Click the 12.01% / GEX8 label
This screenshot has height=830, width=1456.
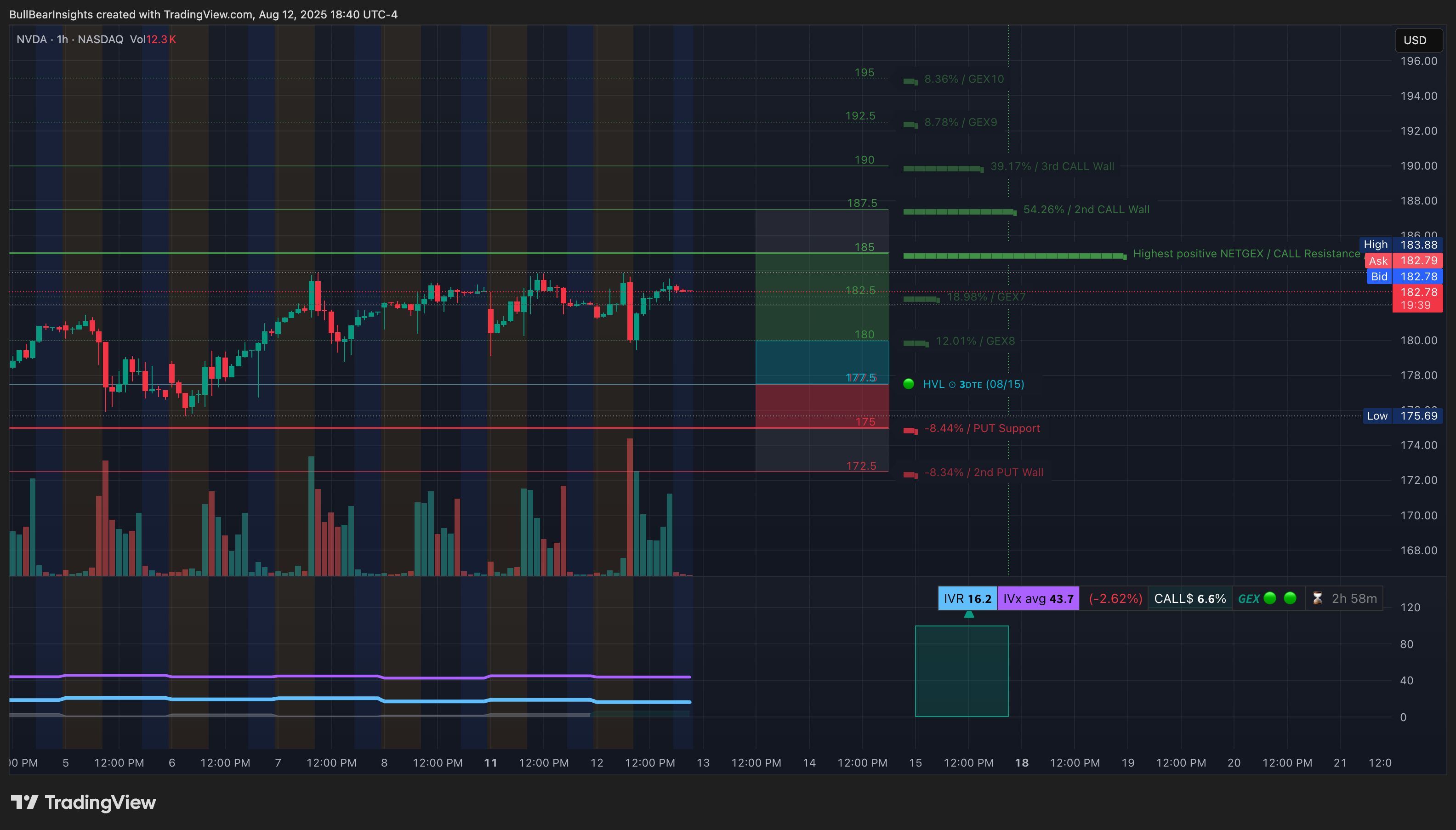(x=975, y=341)
